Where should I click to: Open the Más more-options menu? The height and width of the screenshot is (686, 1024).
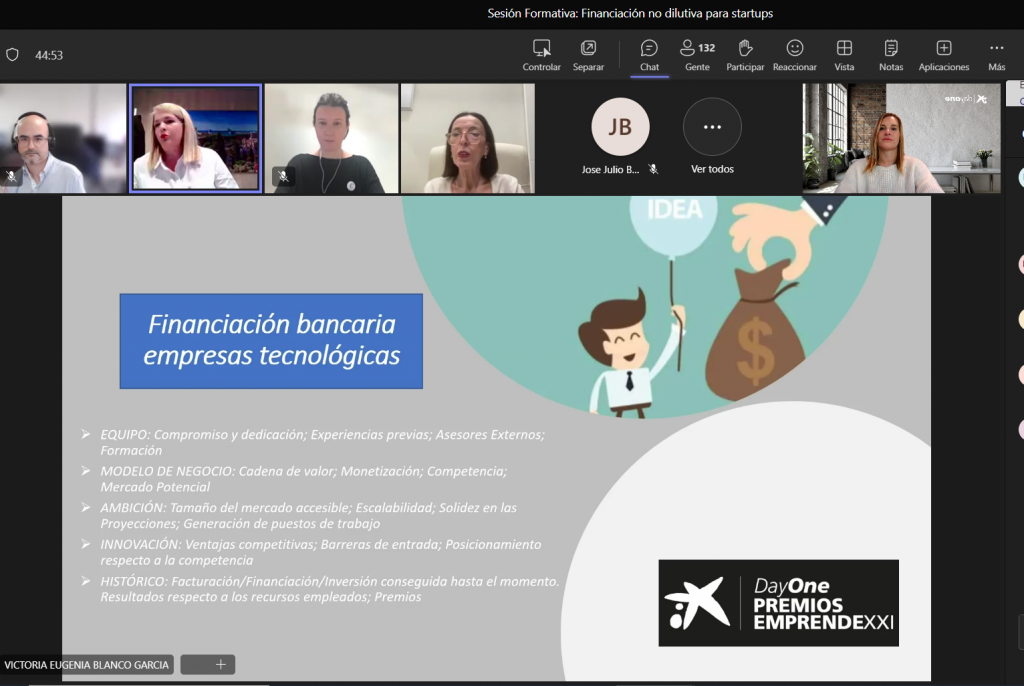tap(997, 56)
